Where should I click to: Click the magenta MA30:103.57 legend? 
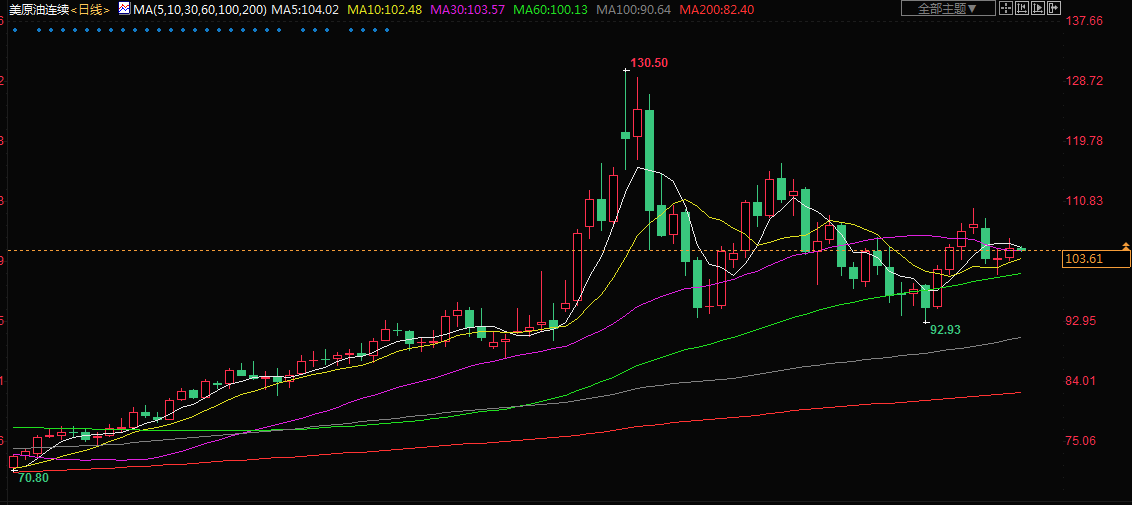point(466,10)
